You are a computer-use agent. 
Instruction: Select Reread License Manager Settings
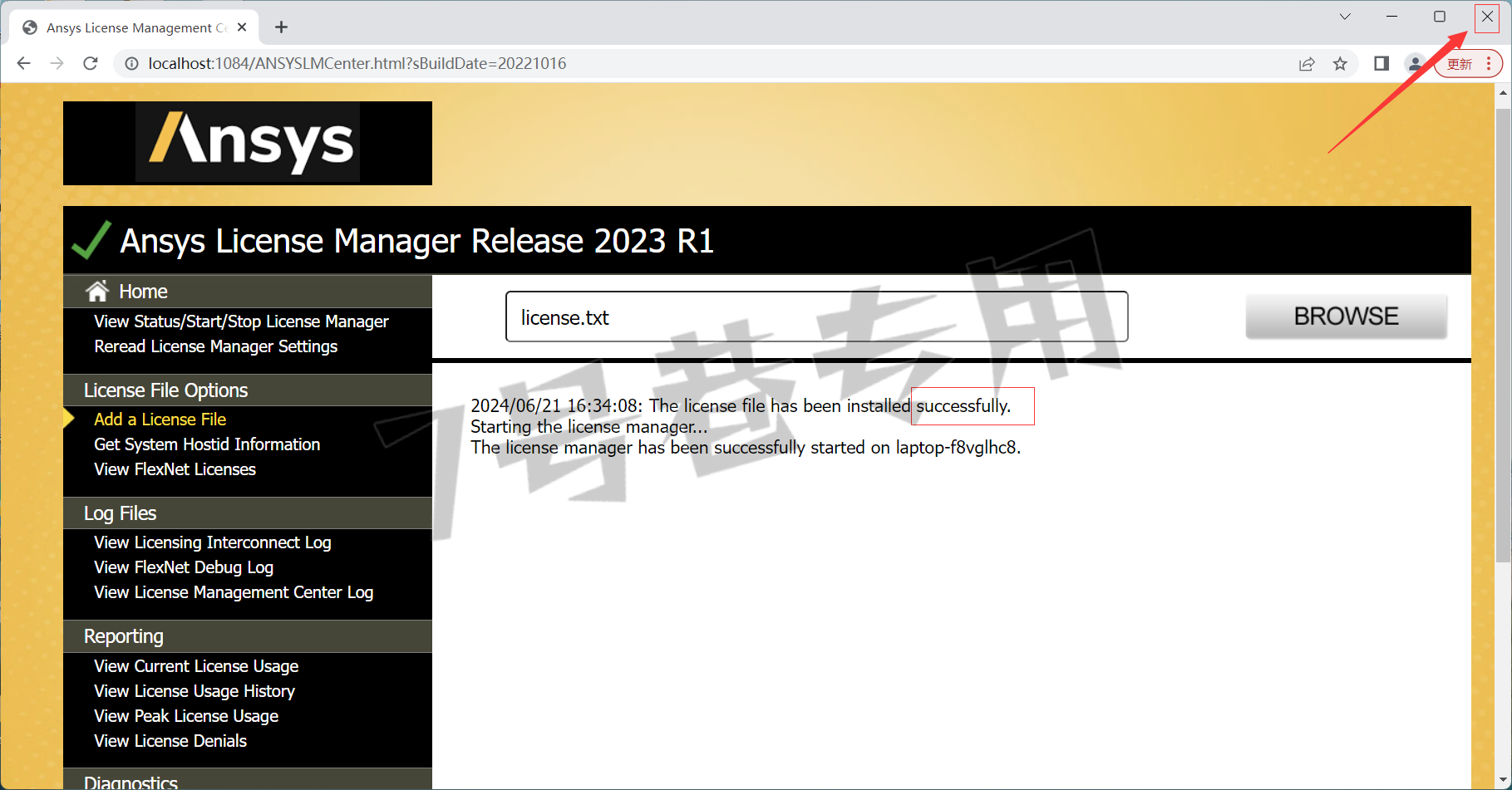(x=215, y=346)
